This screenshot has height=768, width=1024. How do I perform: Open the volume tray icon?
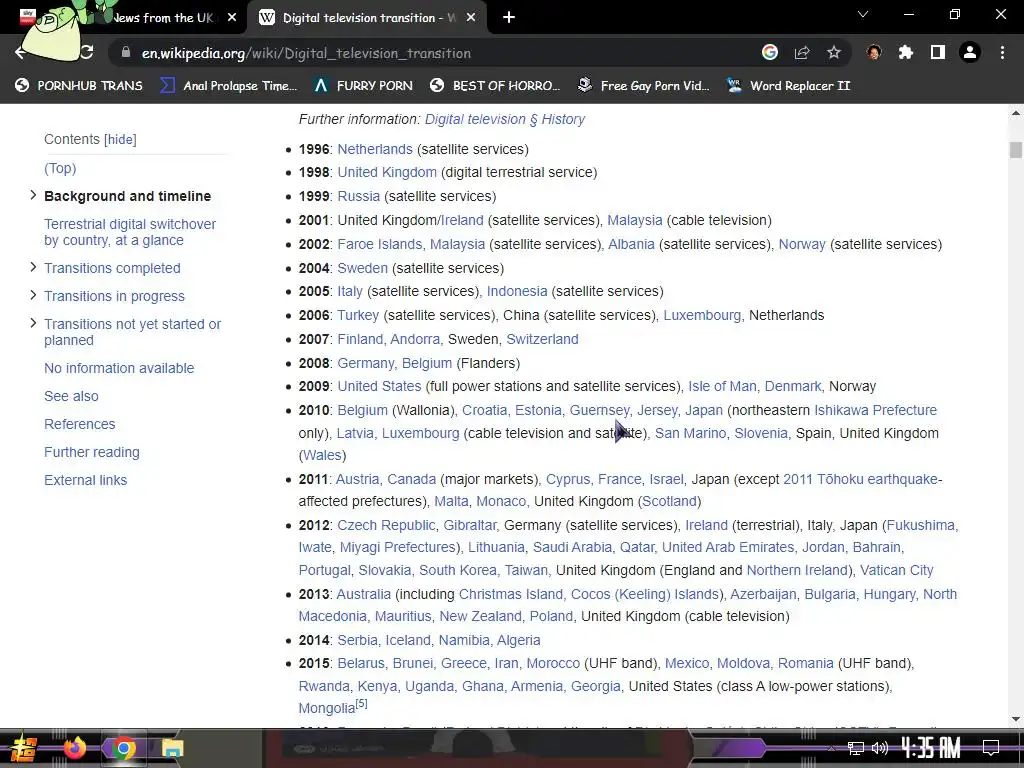pyautogui.click(x=880, y=748)
